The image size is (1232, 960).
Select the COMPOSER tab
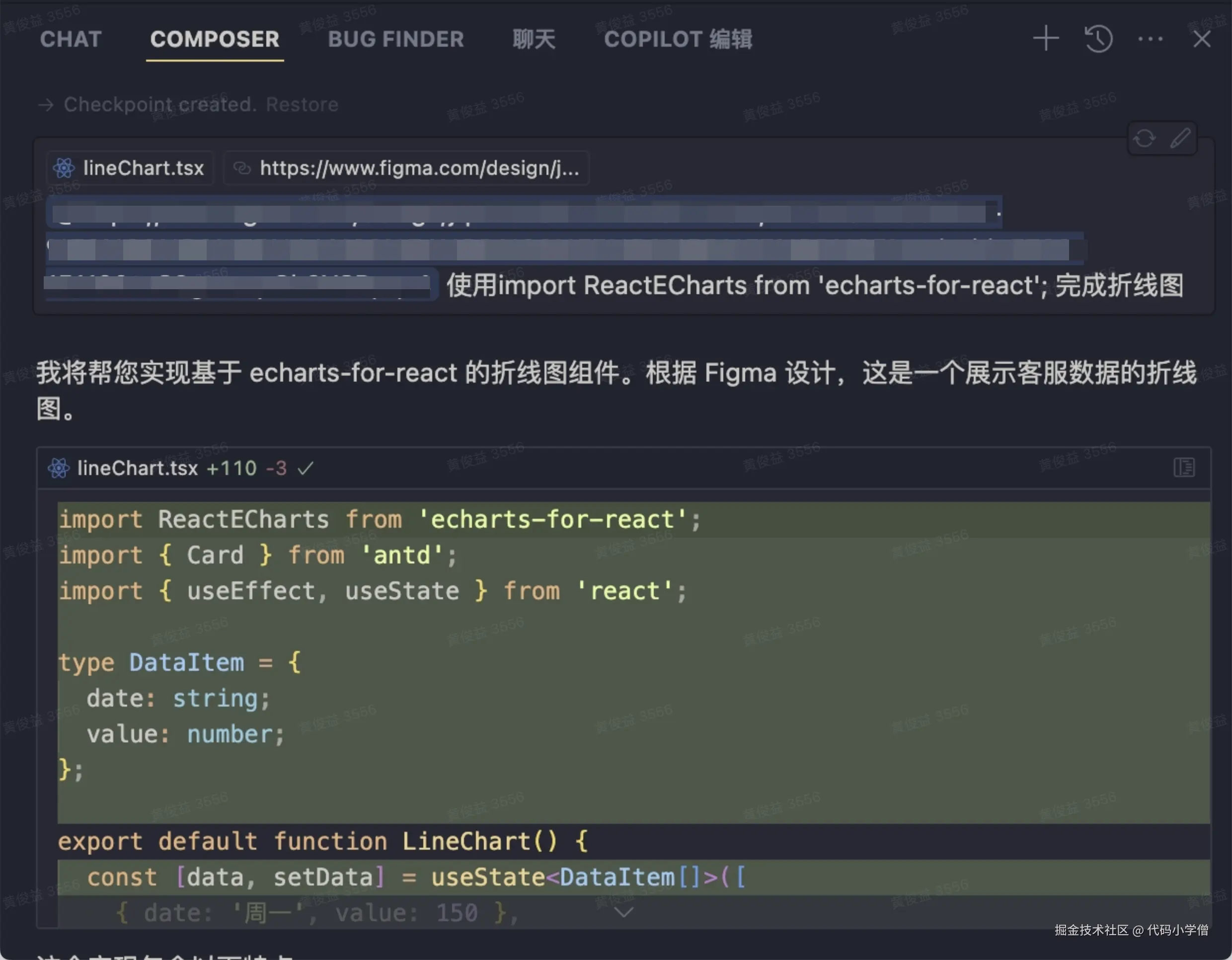pos(215,39)
